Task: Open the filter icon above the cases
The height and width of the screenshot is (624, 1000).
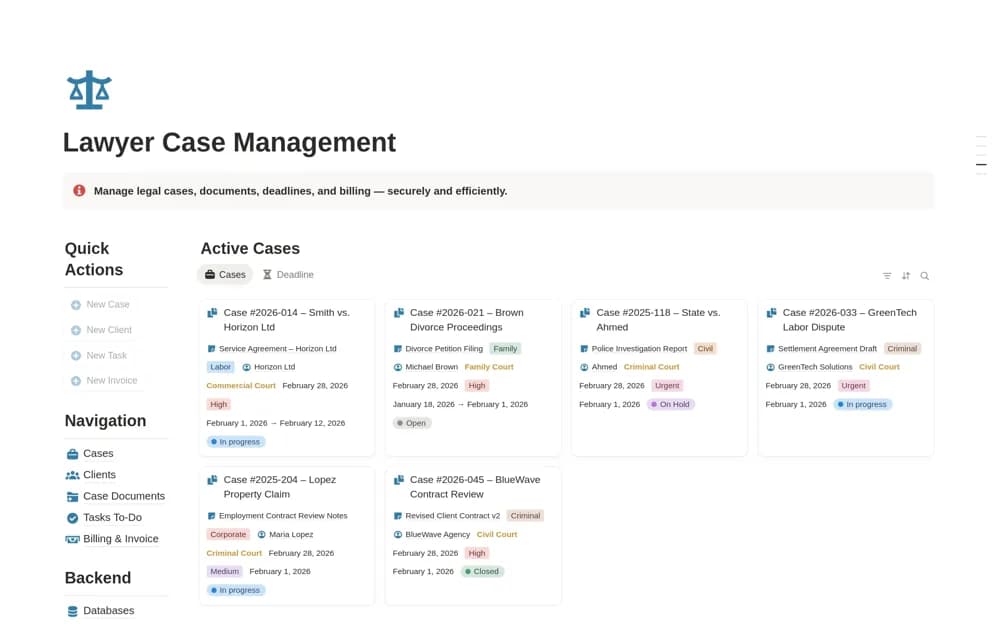Action: [886, 276]
